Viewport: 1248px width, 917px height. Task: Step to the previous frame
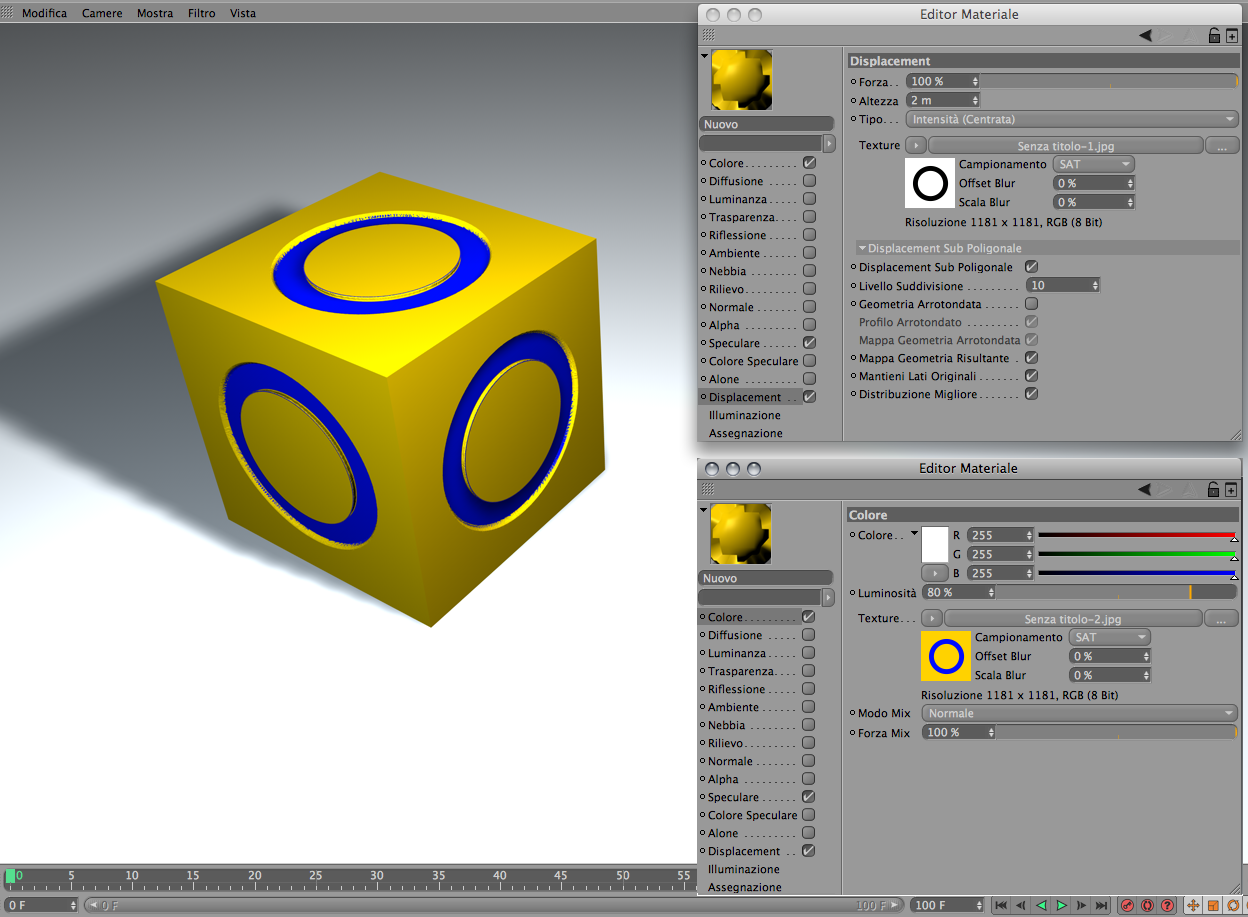pyautogui.click(x=1021, y=905)
